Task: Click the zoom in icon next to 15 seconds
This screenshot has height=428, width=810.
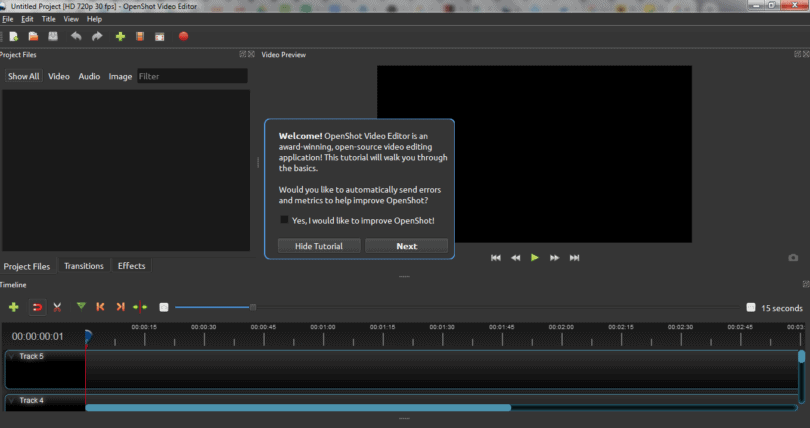Action: pos(751,308)
